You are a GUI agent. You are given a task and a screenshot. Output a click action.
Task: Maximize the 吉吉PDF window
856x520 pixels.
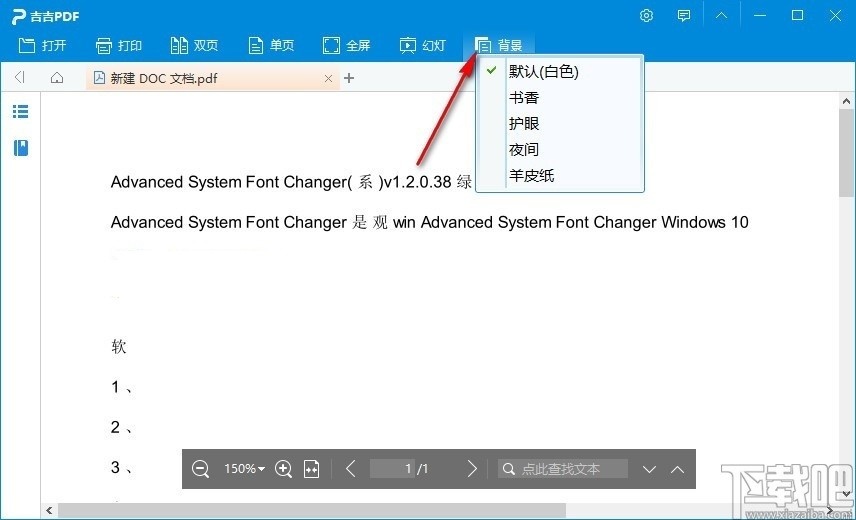point(798,16)
